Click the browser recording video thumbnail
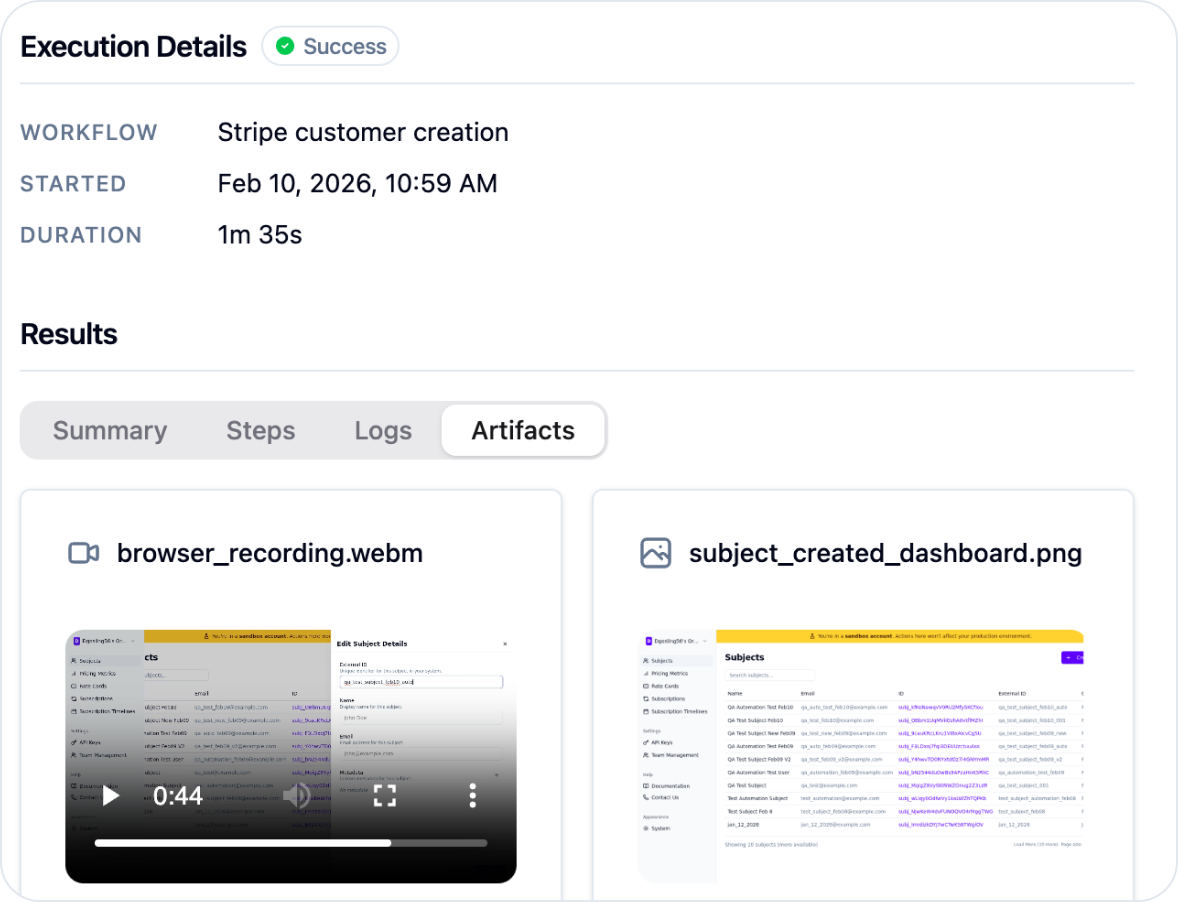Image resolution: width=1178 pixels, height=902 pixels. 290,700
